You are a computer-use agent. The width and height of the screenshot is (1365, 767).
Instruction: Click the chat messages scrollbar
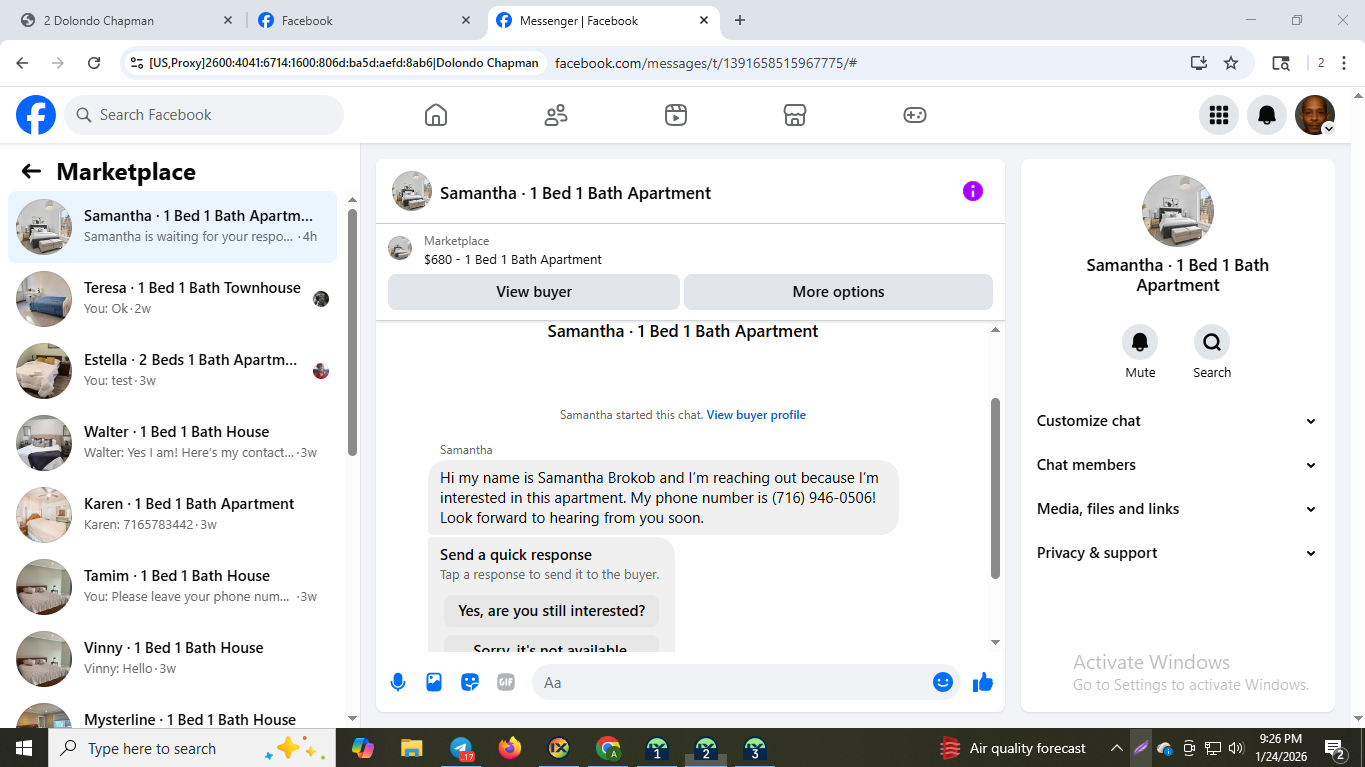pyautogui.click(x=995, y=488)
